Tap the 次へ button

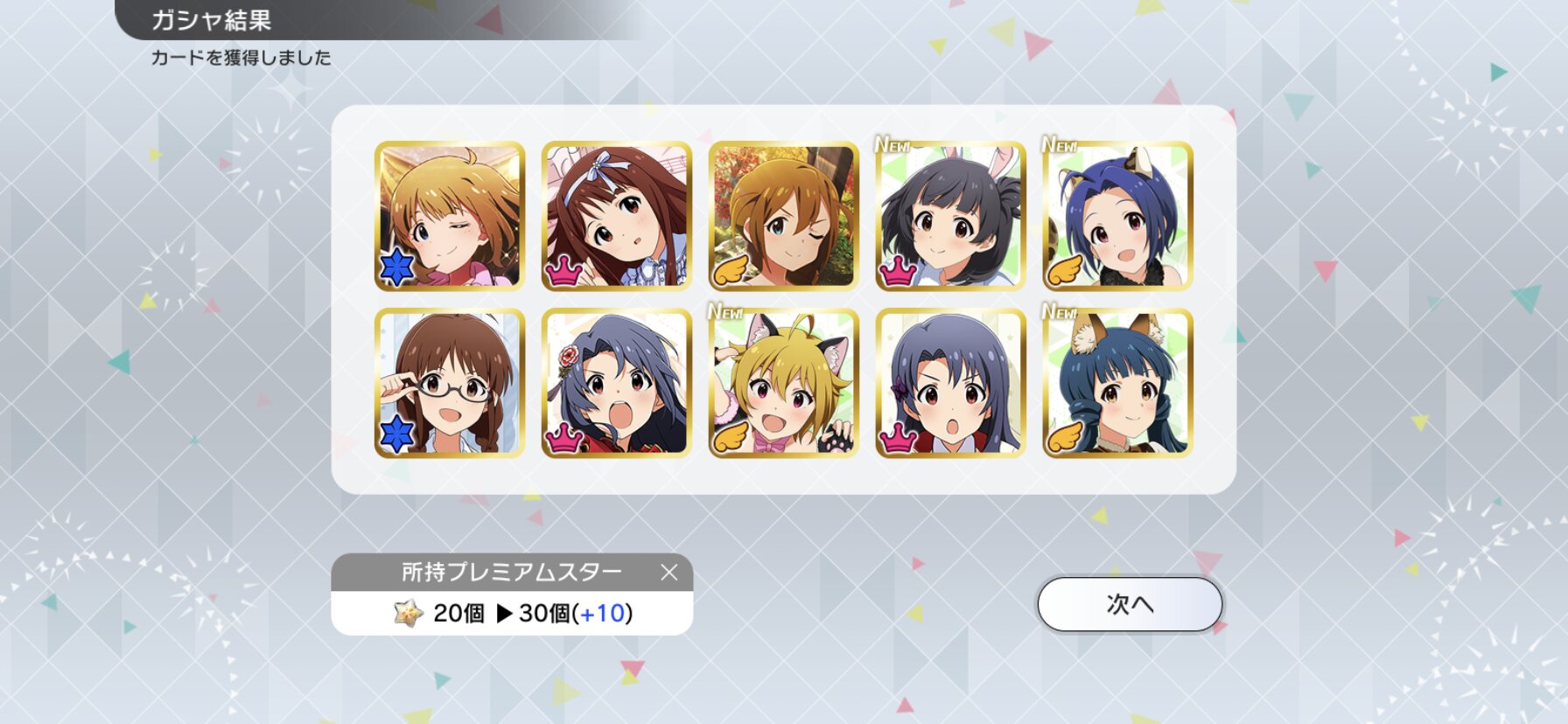pos(1130,604)
